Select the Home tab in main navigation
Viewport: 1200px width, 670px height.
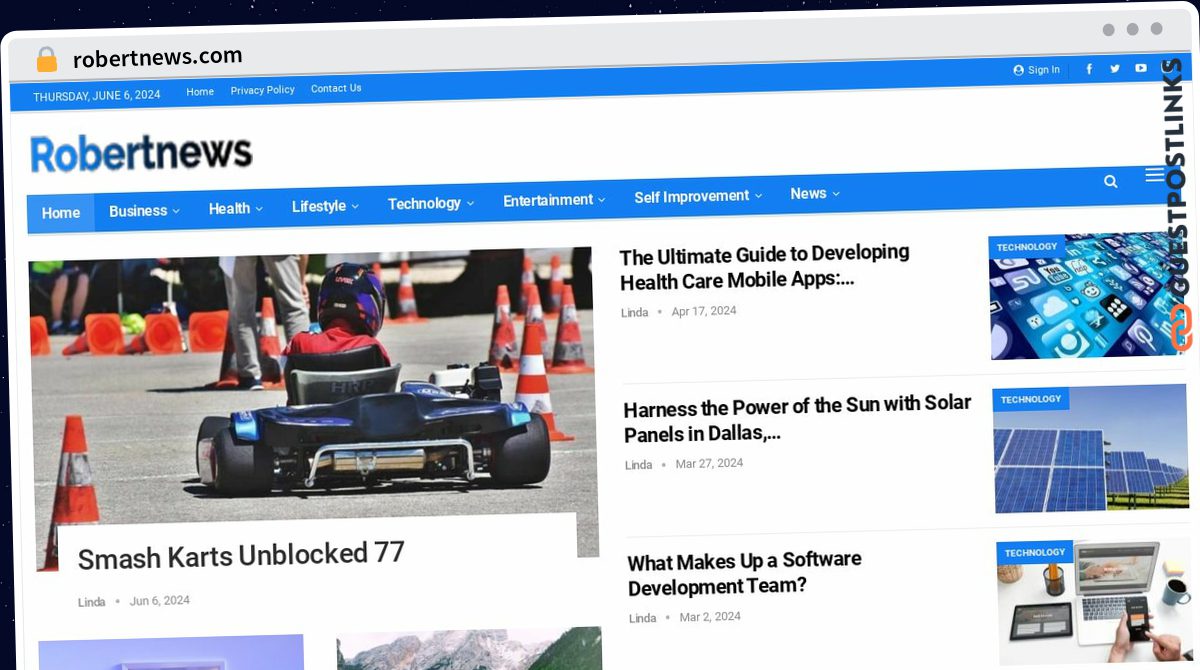pyautogui.click(x=61, y=213)
